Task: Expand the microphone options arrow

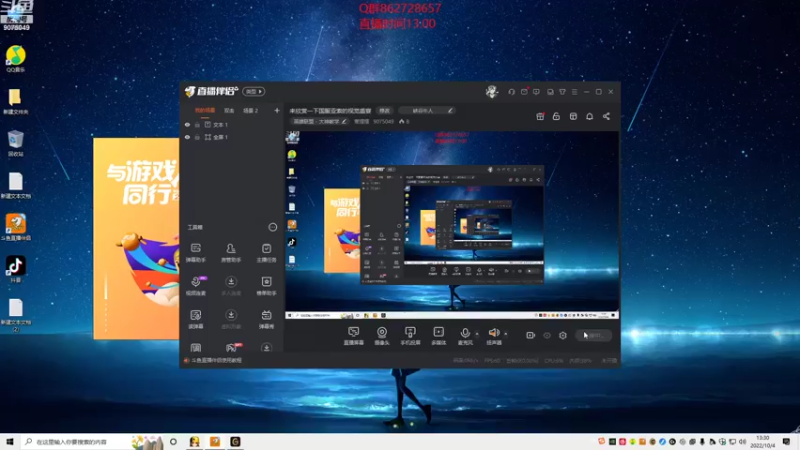Action: (477, 334)
